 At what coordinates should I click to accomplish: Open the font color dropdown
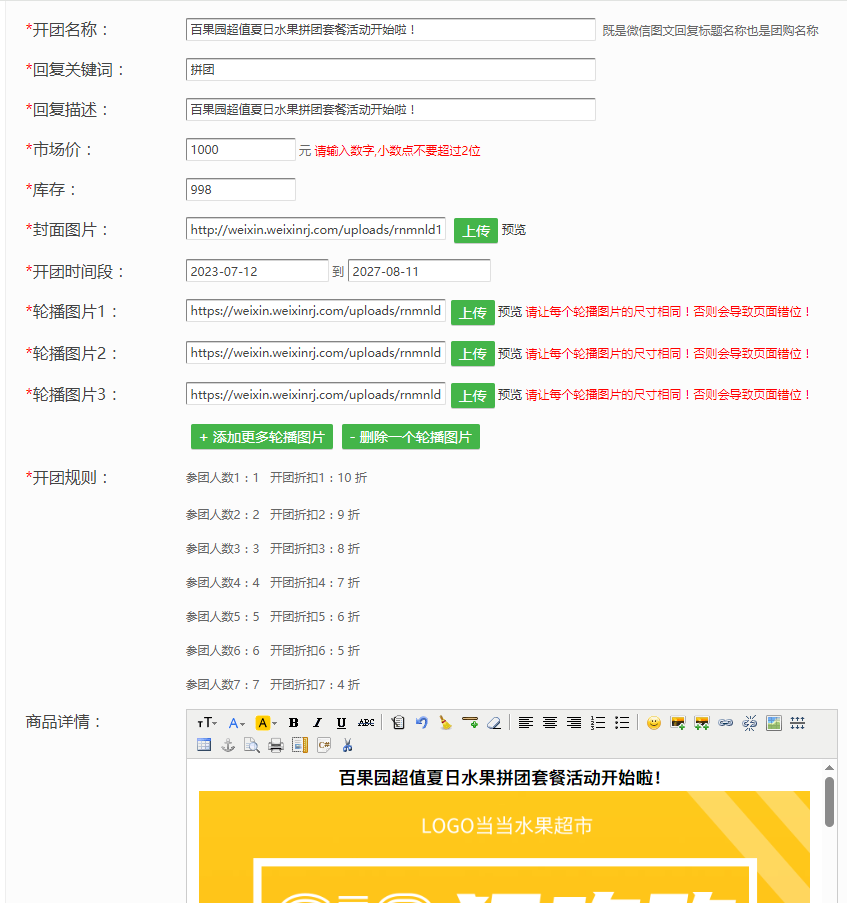(237, 723)
